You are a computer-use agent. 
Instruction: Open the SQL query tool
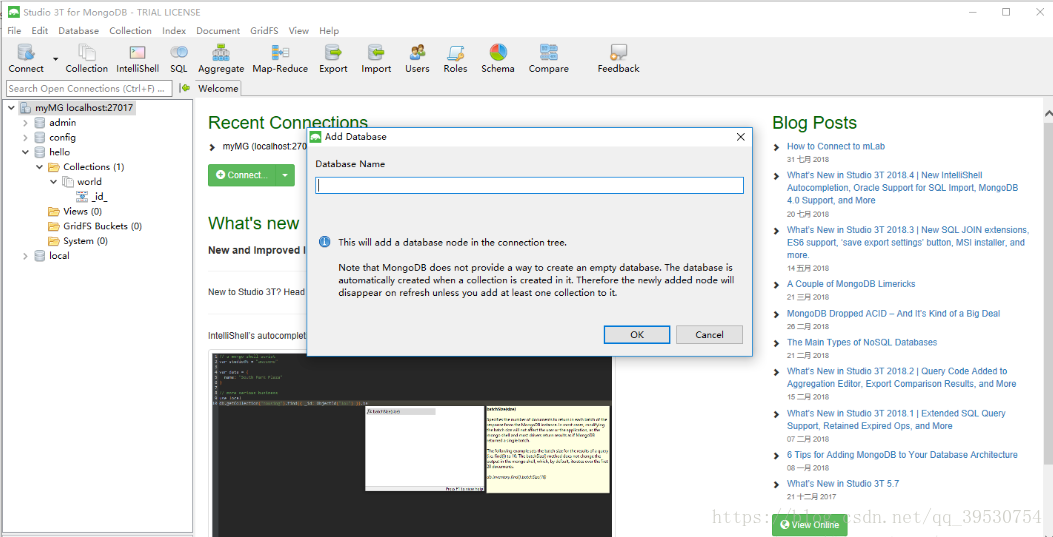tap(179, 58)
